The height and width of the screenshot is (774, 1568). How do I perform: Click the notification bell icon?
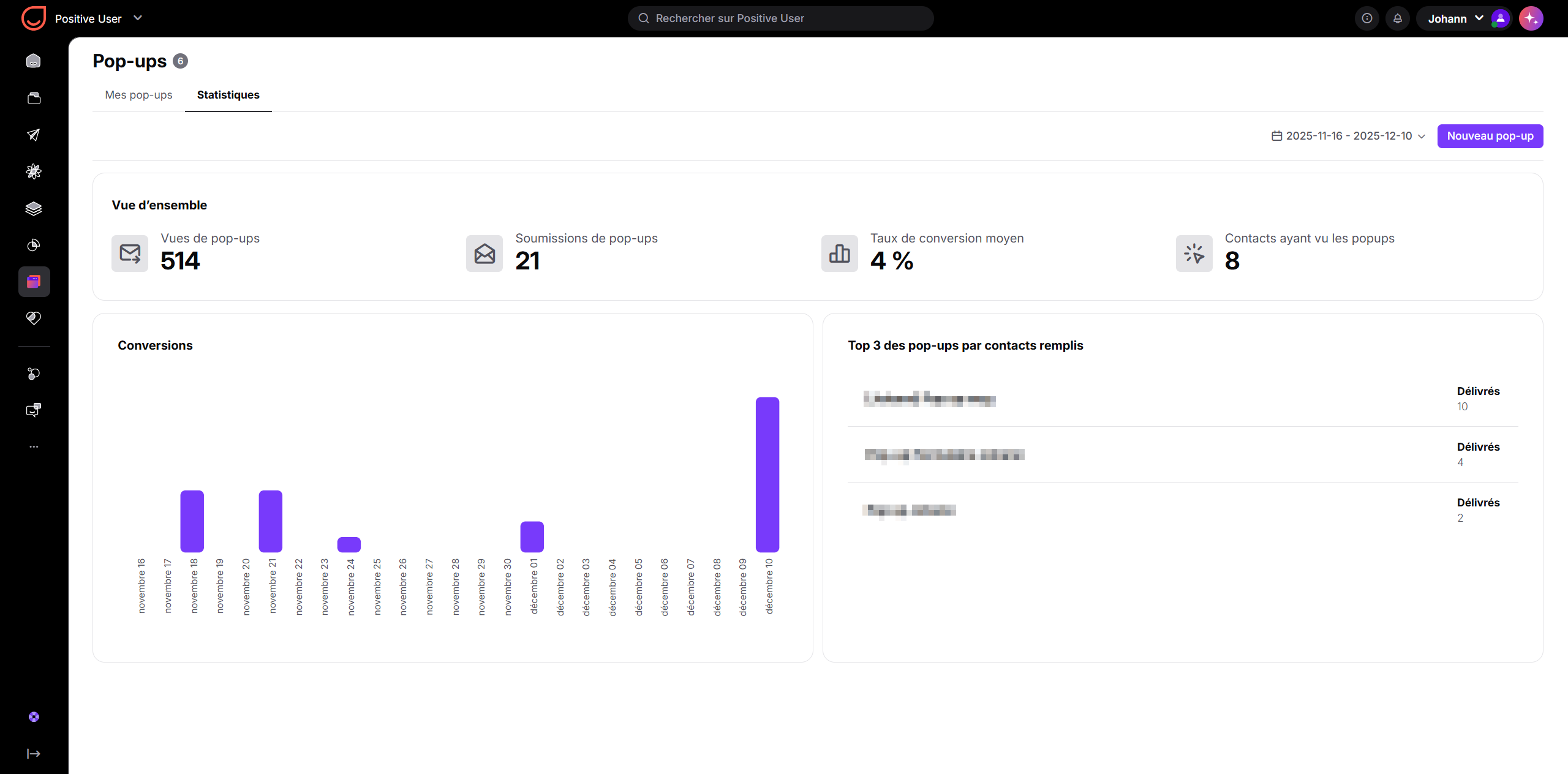point(1397,18)
